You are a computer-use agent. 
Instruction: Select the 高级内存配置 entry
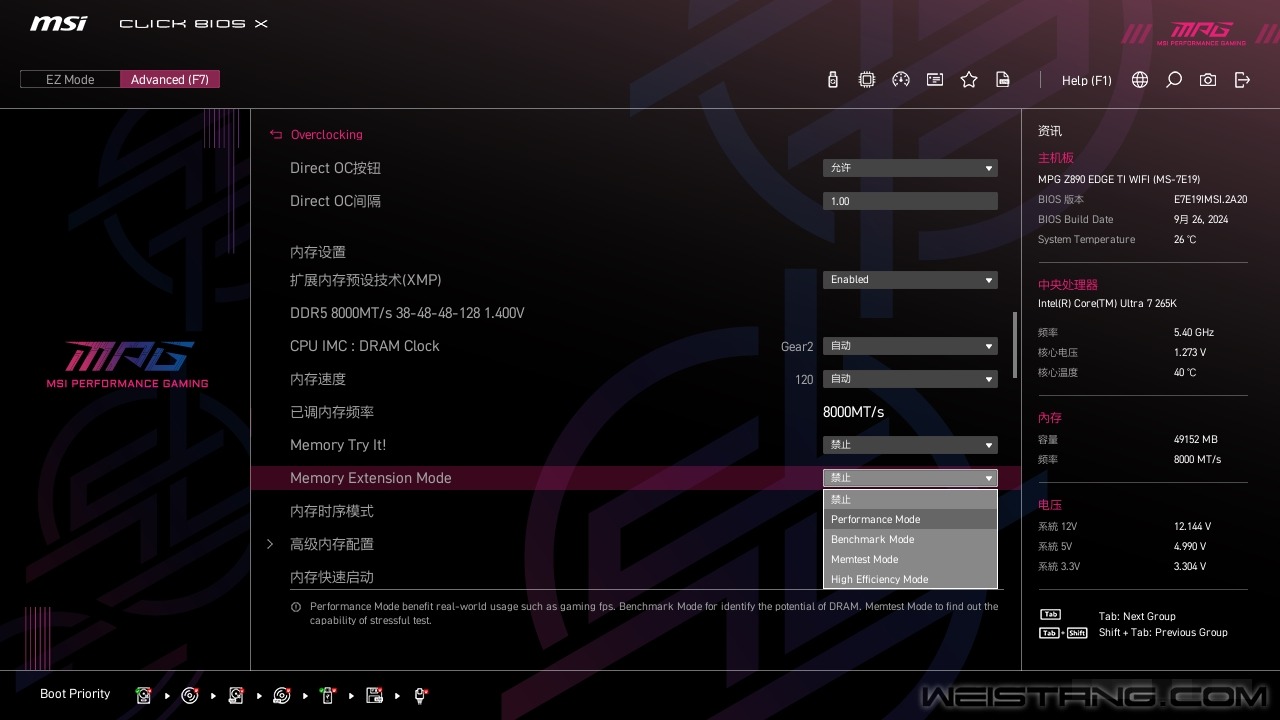pos(331,544)
